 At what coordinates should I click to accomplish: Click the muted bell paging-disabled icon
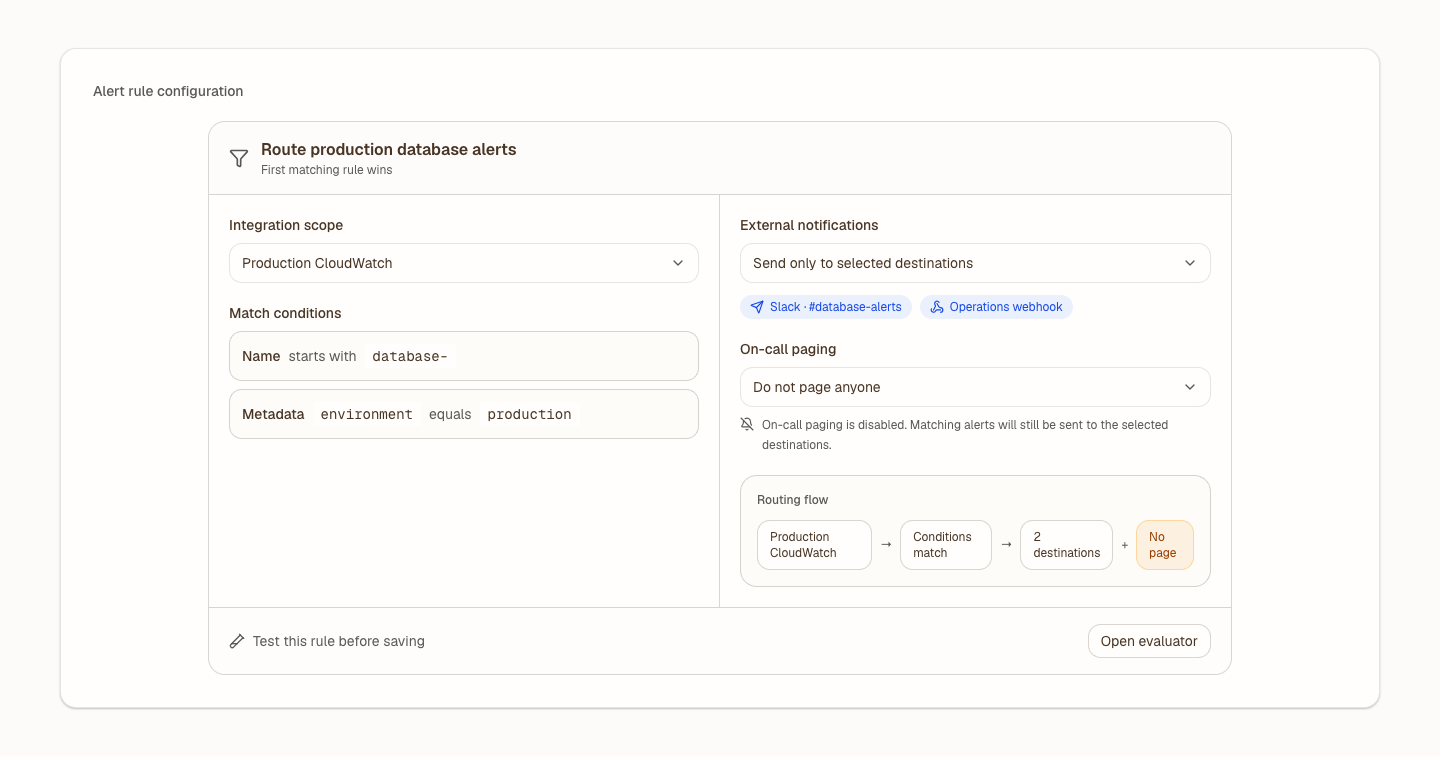click(x=747, y=424)
